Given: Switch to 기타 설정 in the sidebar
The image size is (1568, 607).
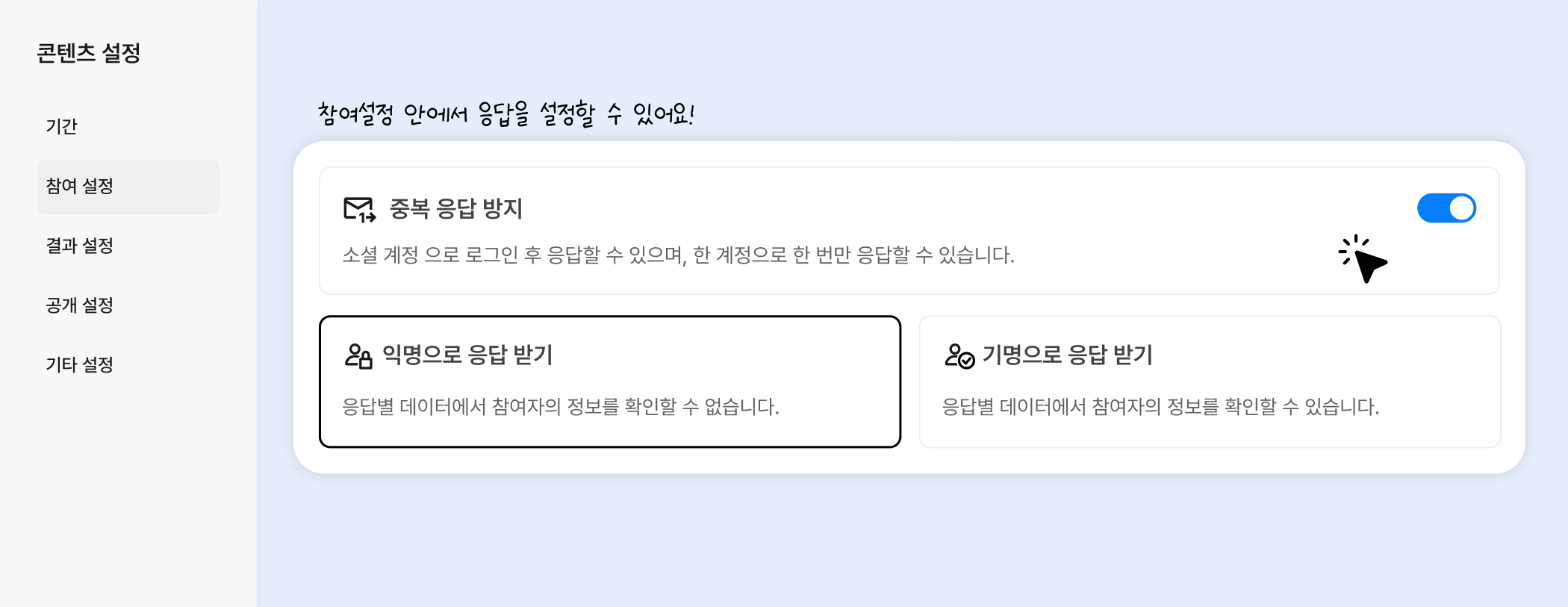Looking at the screenshot, I should [80, 365].
